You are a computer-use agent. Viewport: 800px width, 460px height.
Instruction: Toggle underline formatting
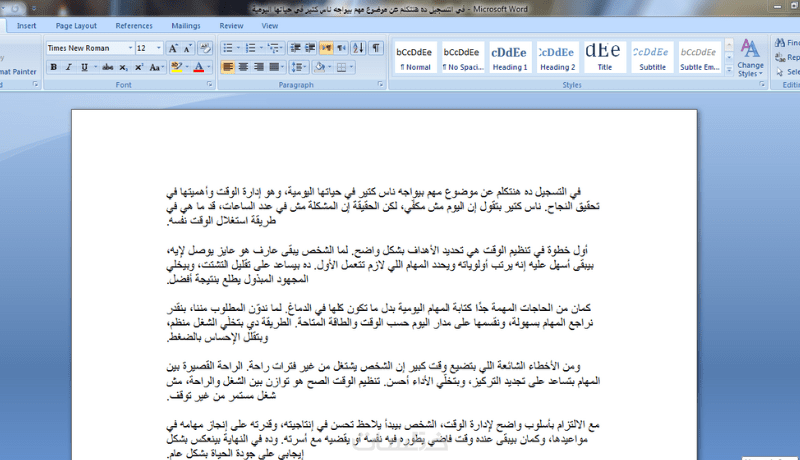(84, 67)
